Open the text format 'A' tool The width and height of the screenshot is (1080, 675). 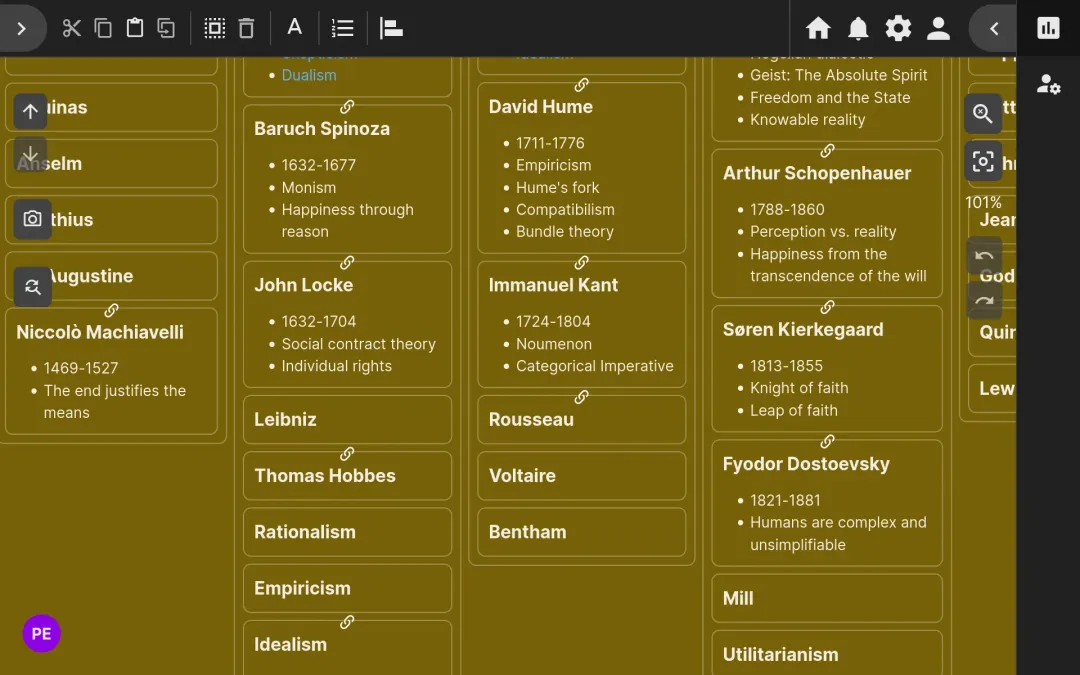(295, 28)
